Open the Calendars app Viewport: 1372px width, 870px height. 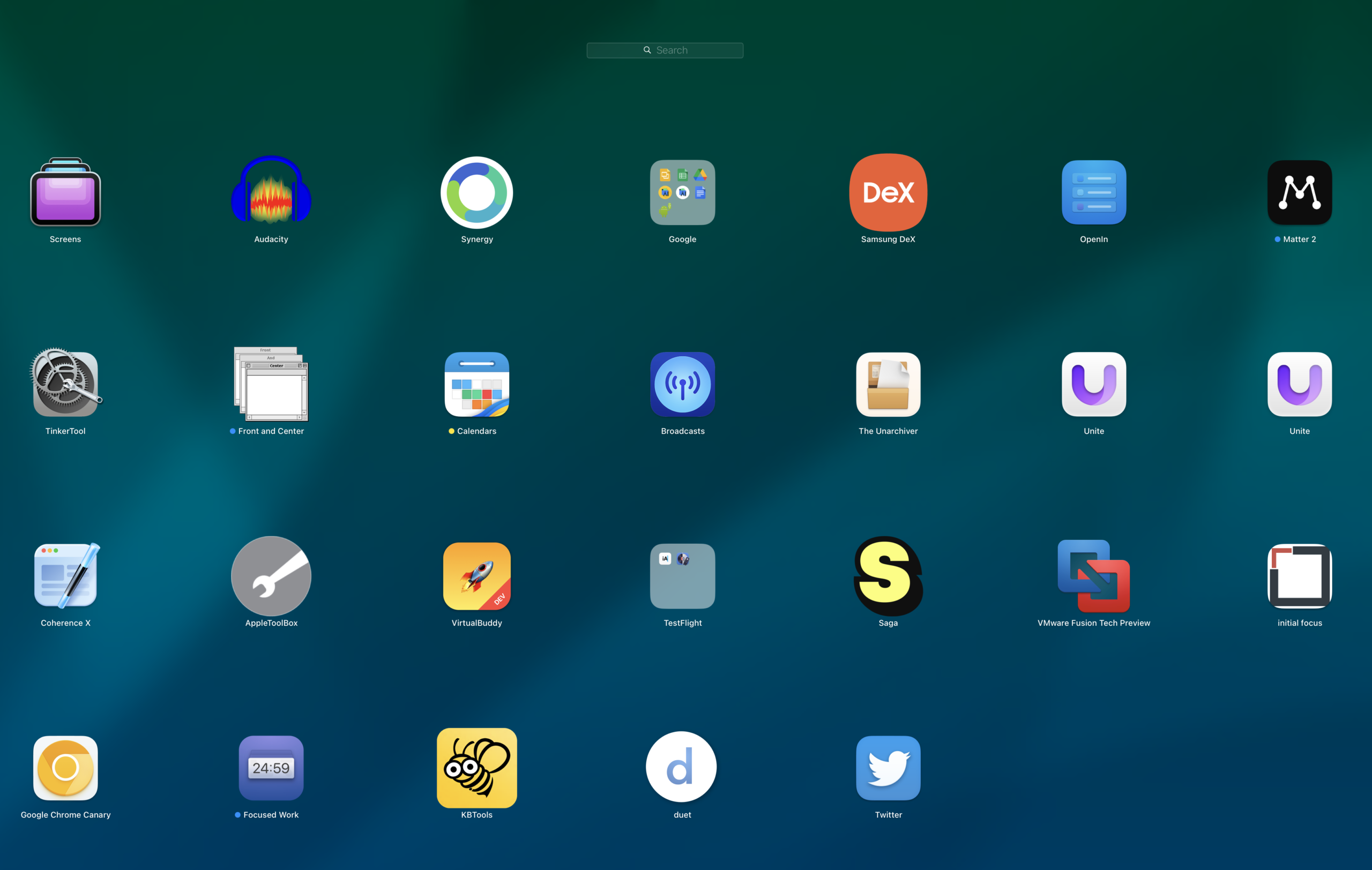point(477,384)
